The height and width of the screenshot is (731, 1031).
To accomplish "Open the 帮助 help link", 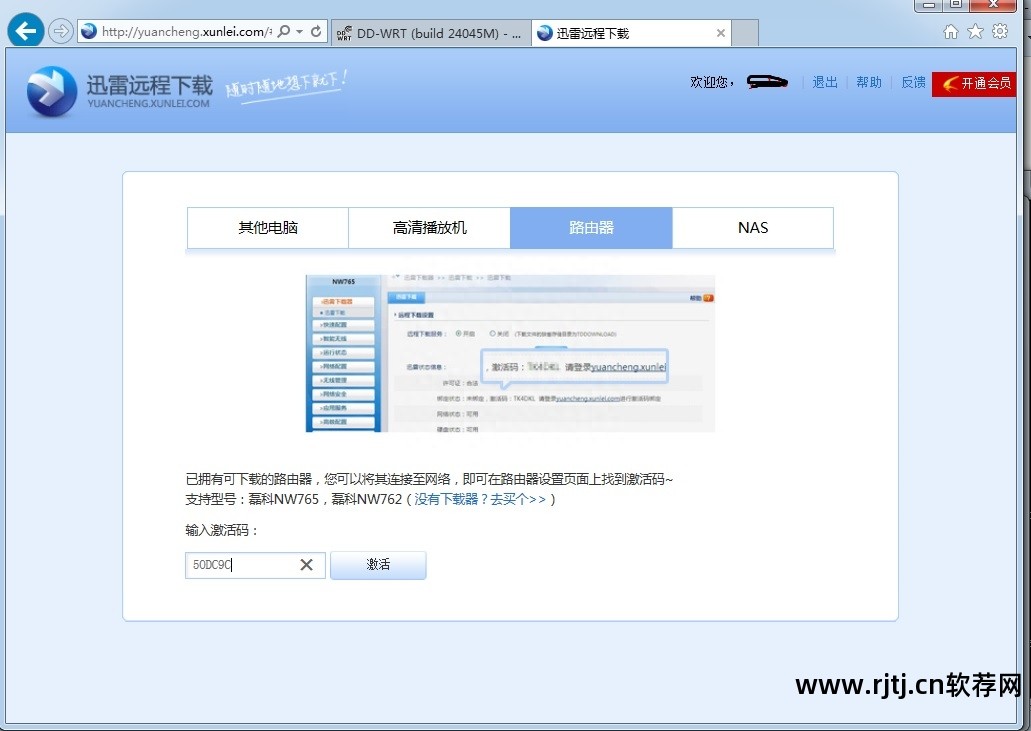I will coord(869,82).
